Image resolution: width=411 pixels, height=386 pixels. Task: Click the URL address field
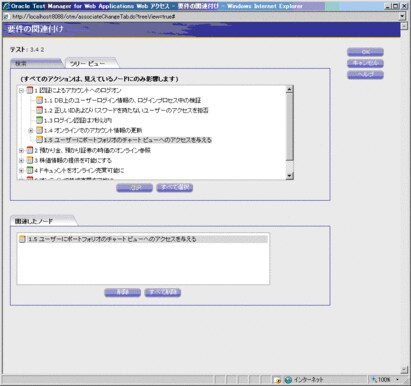pos(200,16)
